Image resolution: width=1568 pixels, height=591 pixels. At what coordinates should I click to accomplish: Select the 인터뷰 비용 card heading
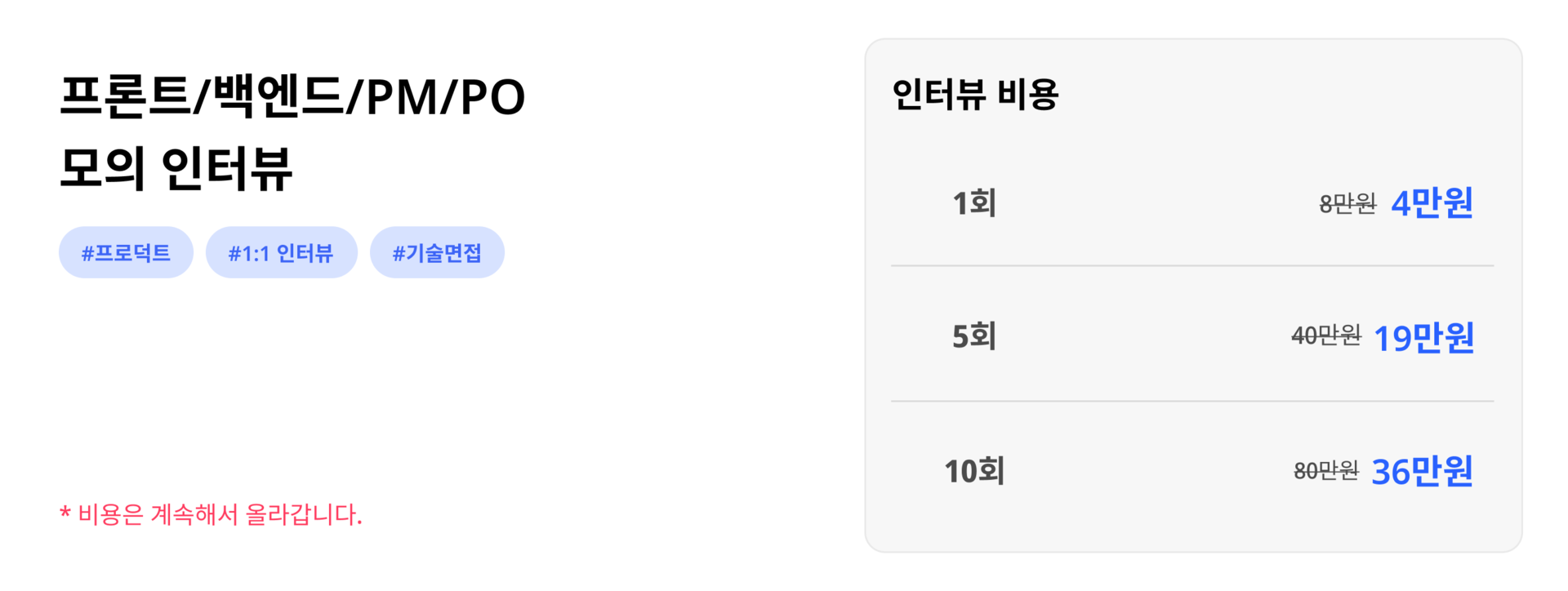pos(975,95)
